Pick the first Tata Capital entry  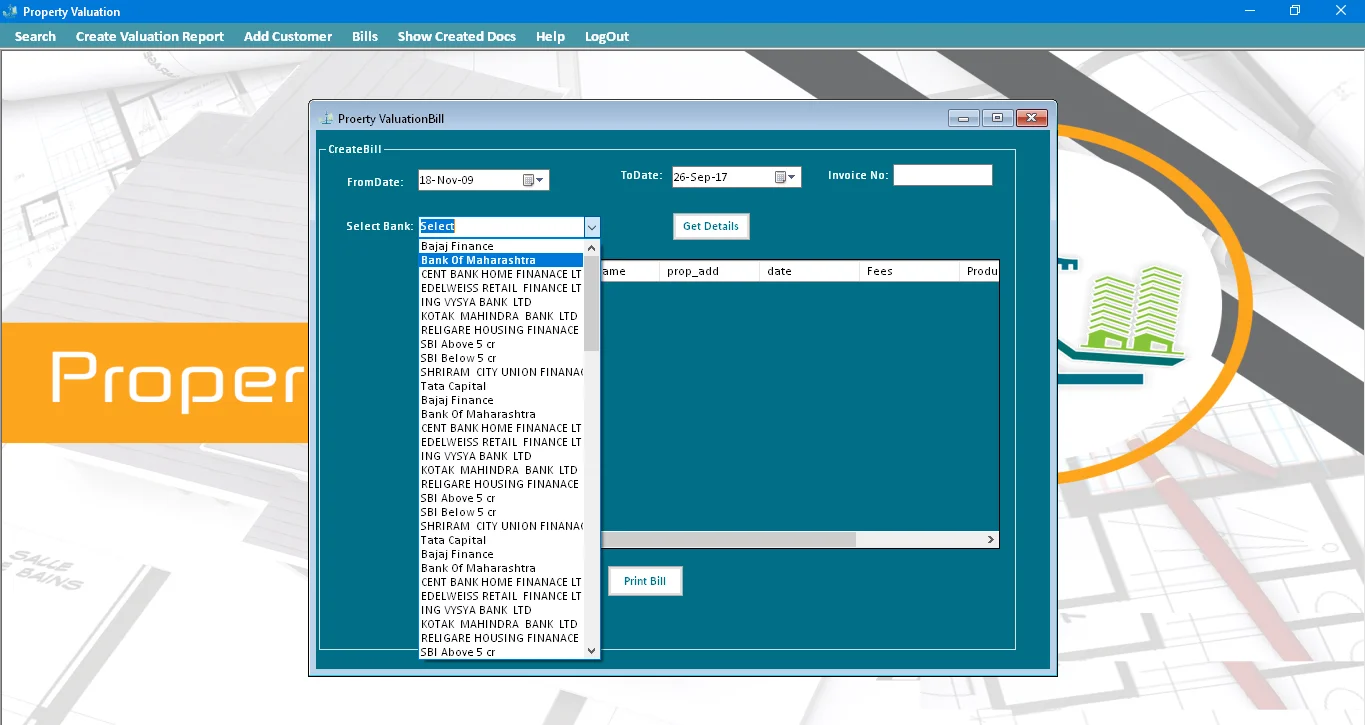point(501,386)
